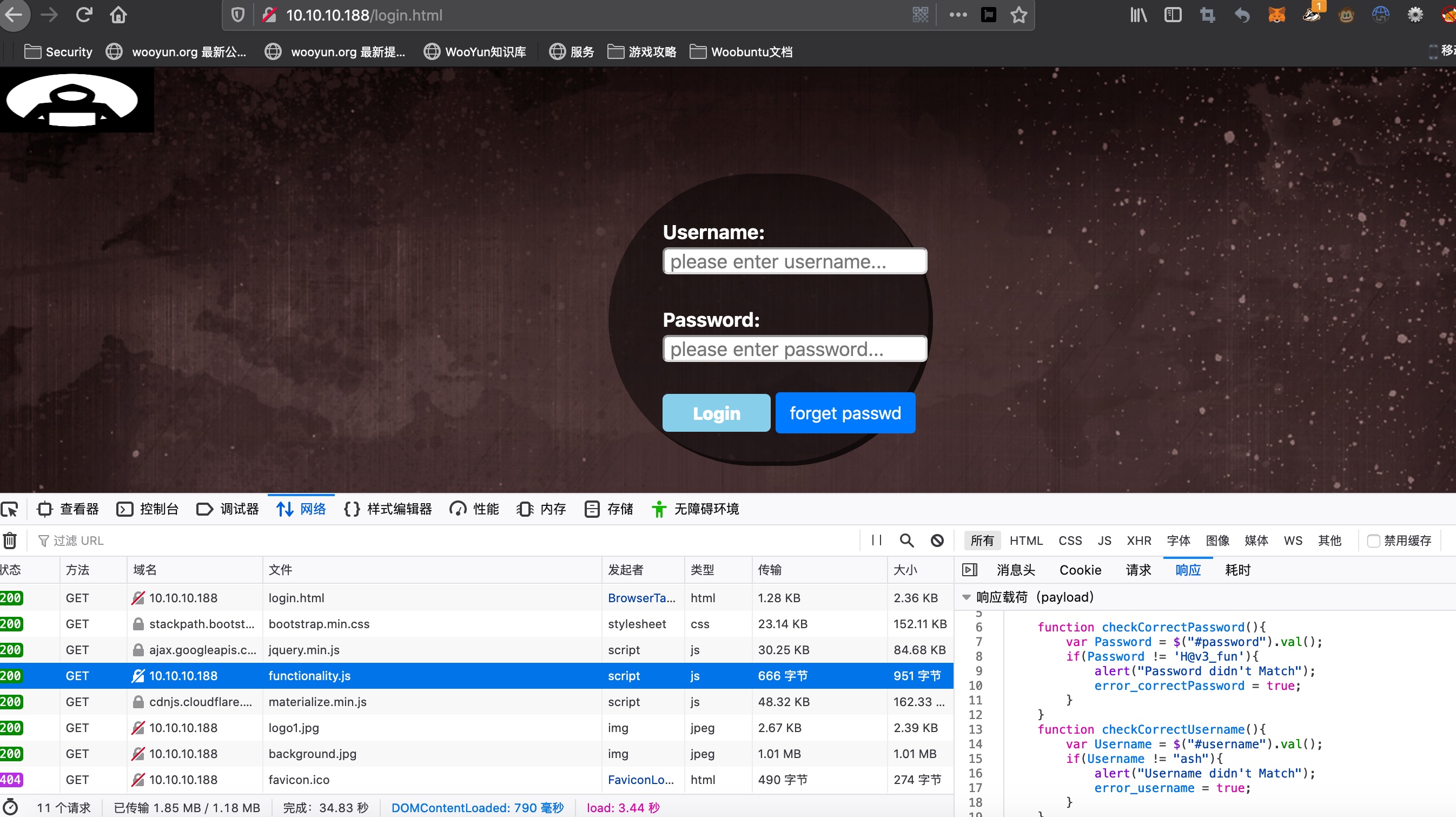The image size is (1456, 817).
Task: Click the network search magnifier icon
Action: click(906, 541)
